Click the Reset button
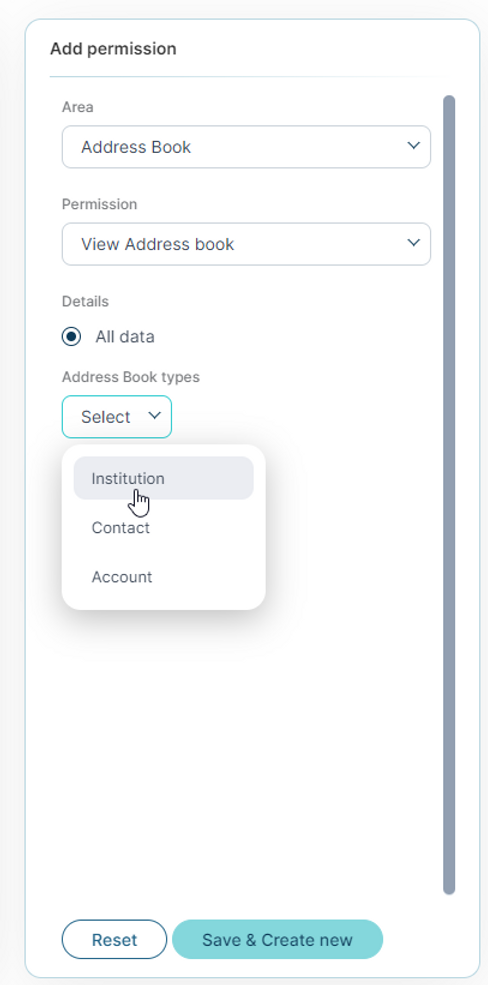Screen dimensions: 488x985 pos(114,940)
